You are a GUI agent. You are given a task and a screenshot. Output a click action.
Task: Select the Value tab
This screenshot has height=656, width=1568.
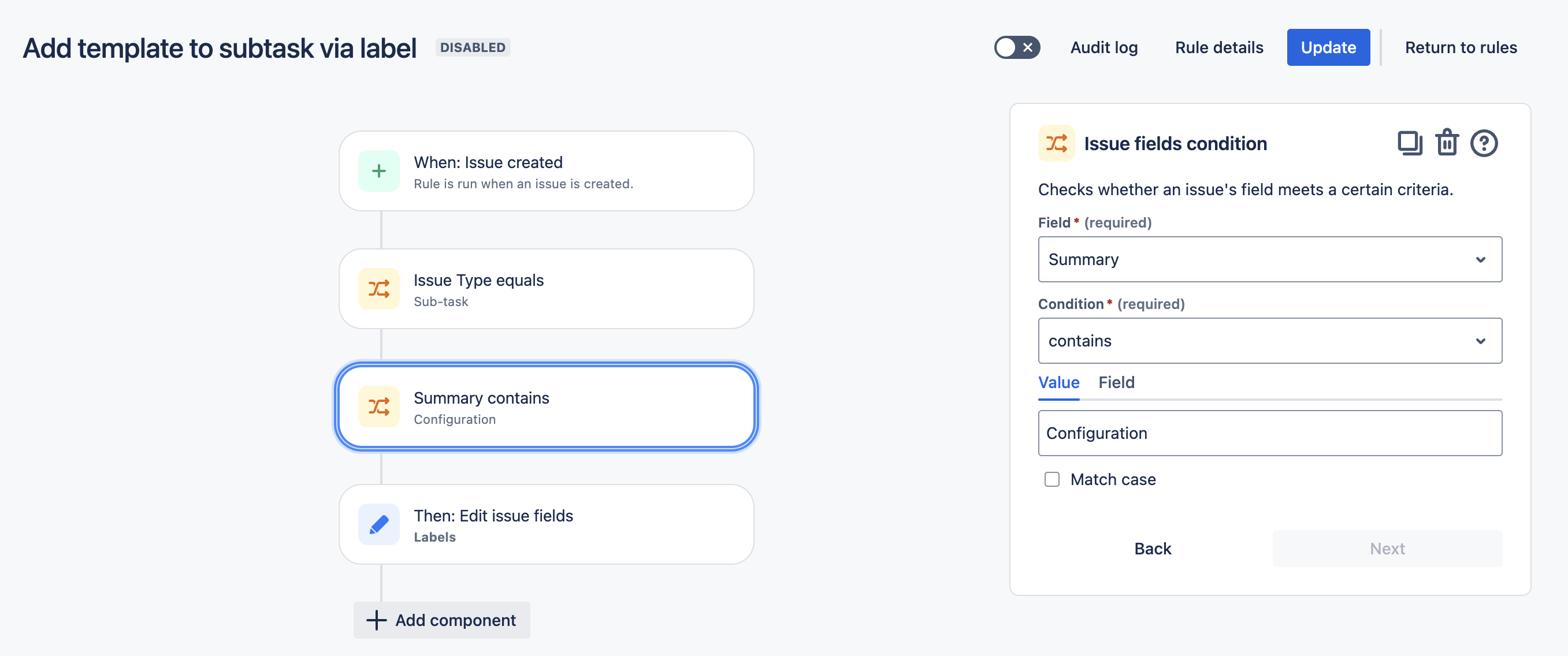[1058, 382]
